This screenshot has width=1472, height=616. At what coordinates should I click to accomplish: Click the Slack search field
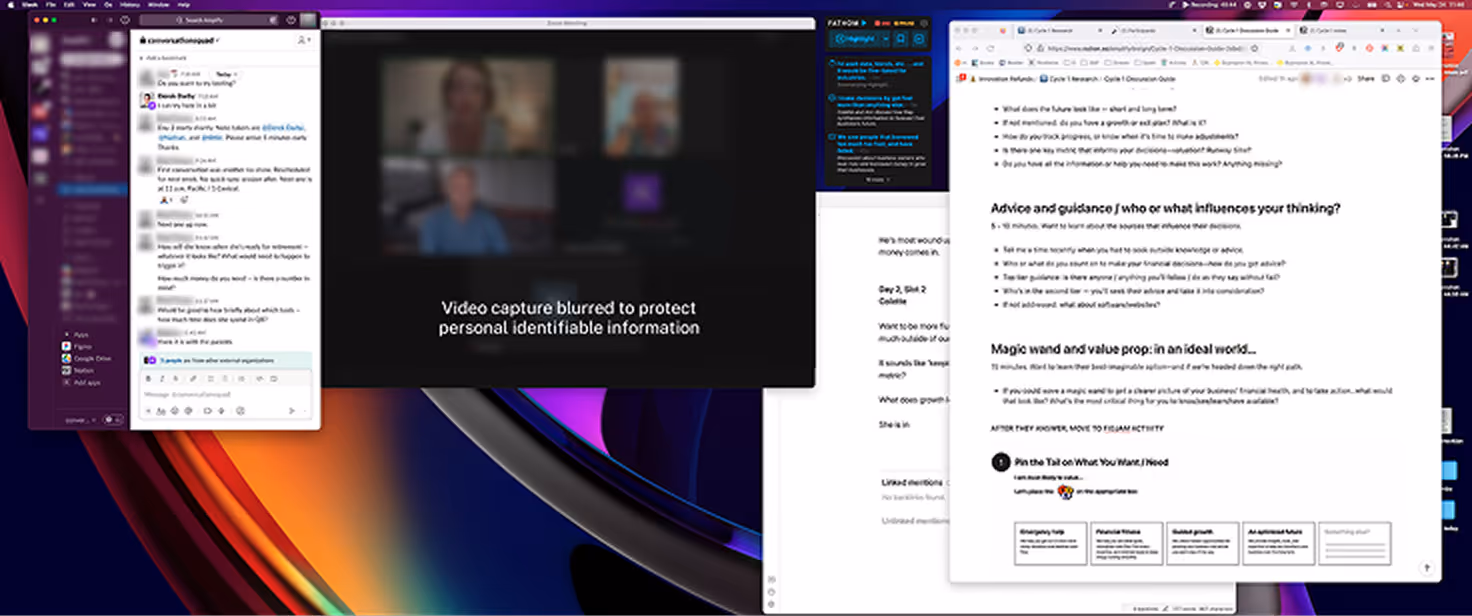tap(207, 20)
